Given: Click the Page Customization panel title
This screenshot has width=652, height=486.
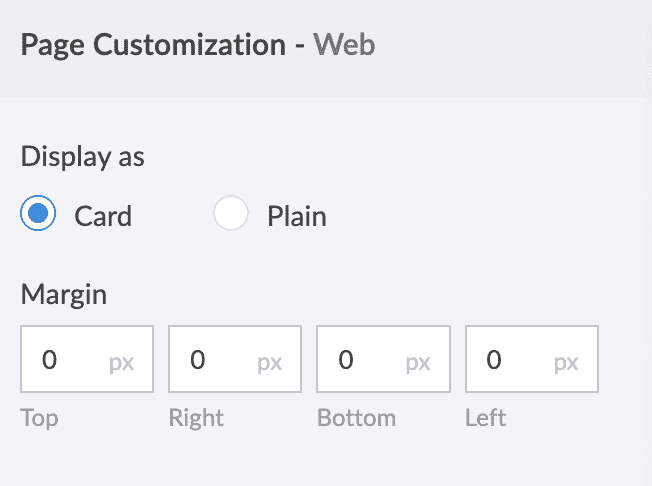Looking at the screenshot, I should [152, 45].
